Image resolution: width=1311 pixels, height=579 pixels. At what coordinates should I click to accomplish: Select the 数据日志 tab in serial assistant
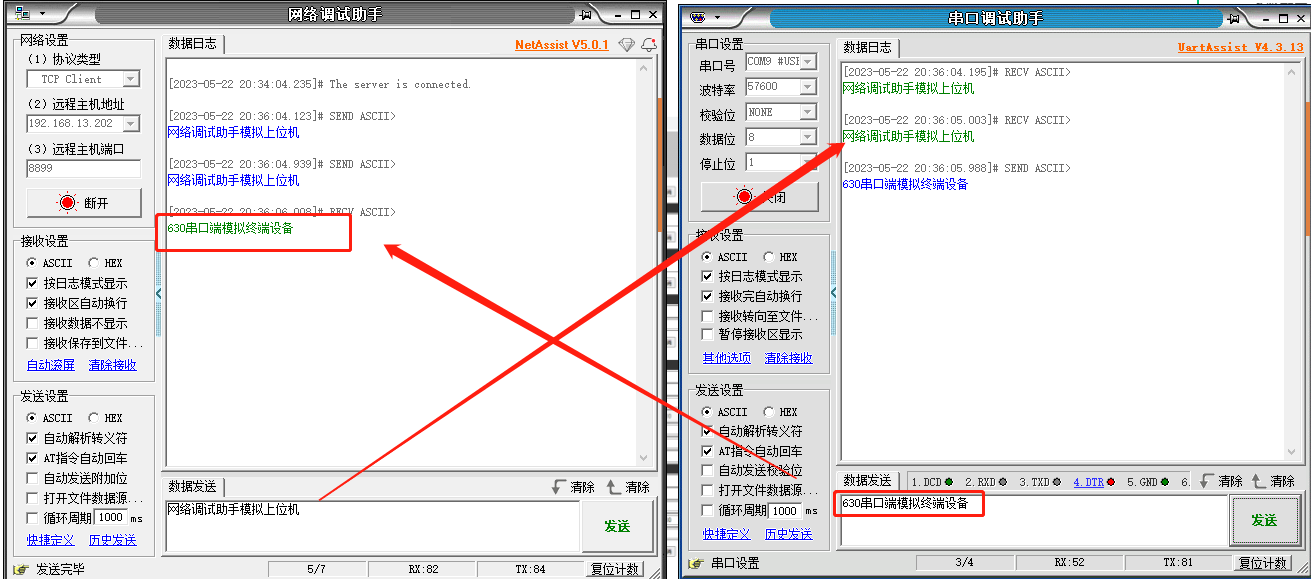[867, 47]
